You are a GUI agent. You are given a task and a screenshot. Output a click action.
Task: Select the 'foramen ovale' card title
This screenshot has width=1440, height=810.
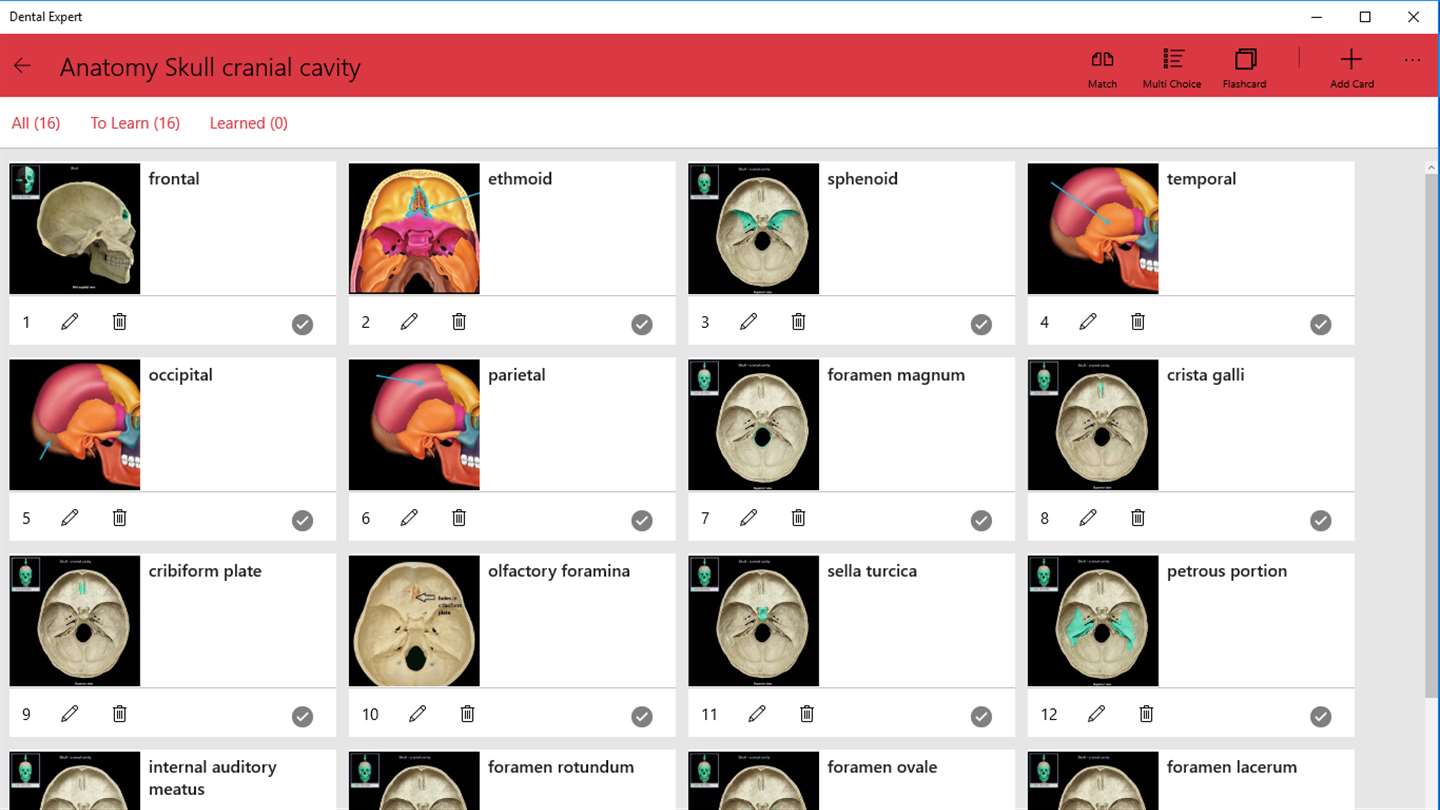click(882, 767)
